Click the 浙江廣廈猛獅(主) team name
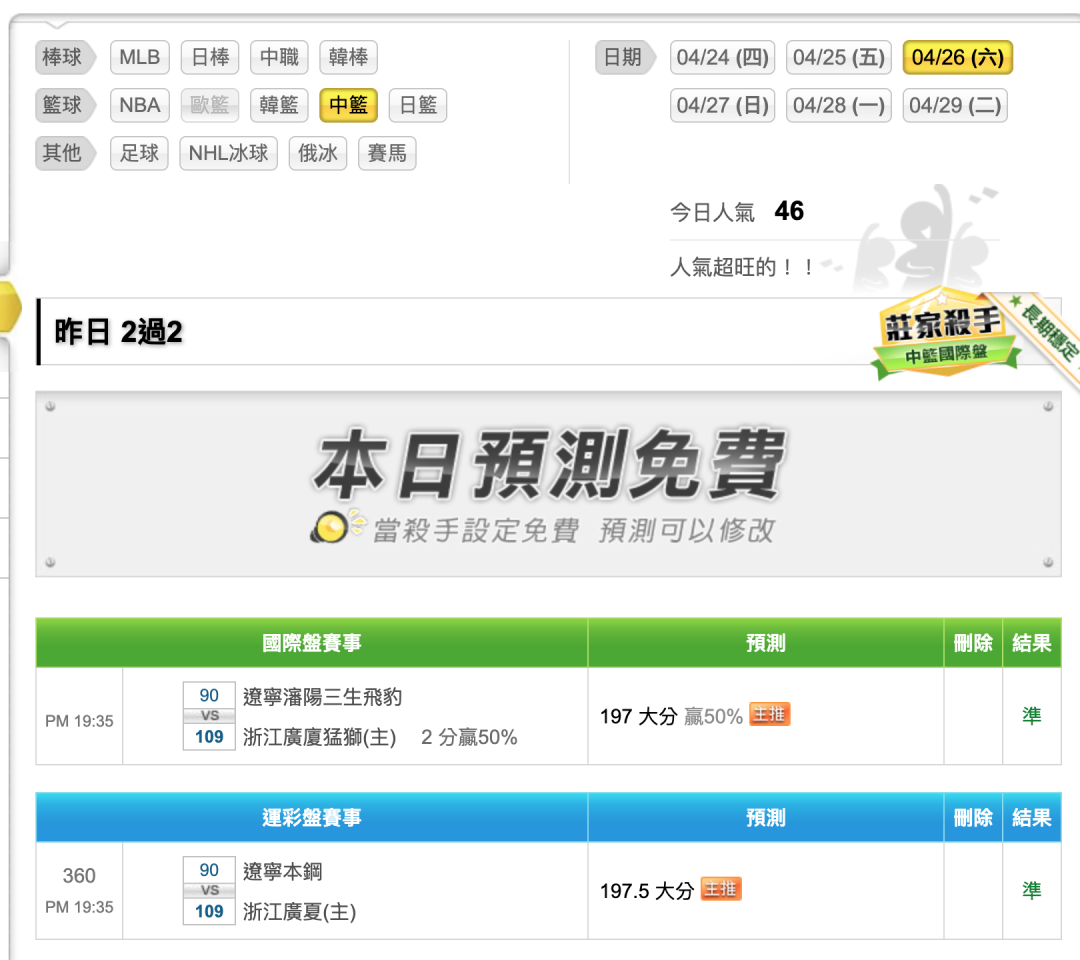The height and width of the screenshot is (960, 1080). pyautogui.click(x=319, y=737)
